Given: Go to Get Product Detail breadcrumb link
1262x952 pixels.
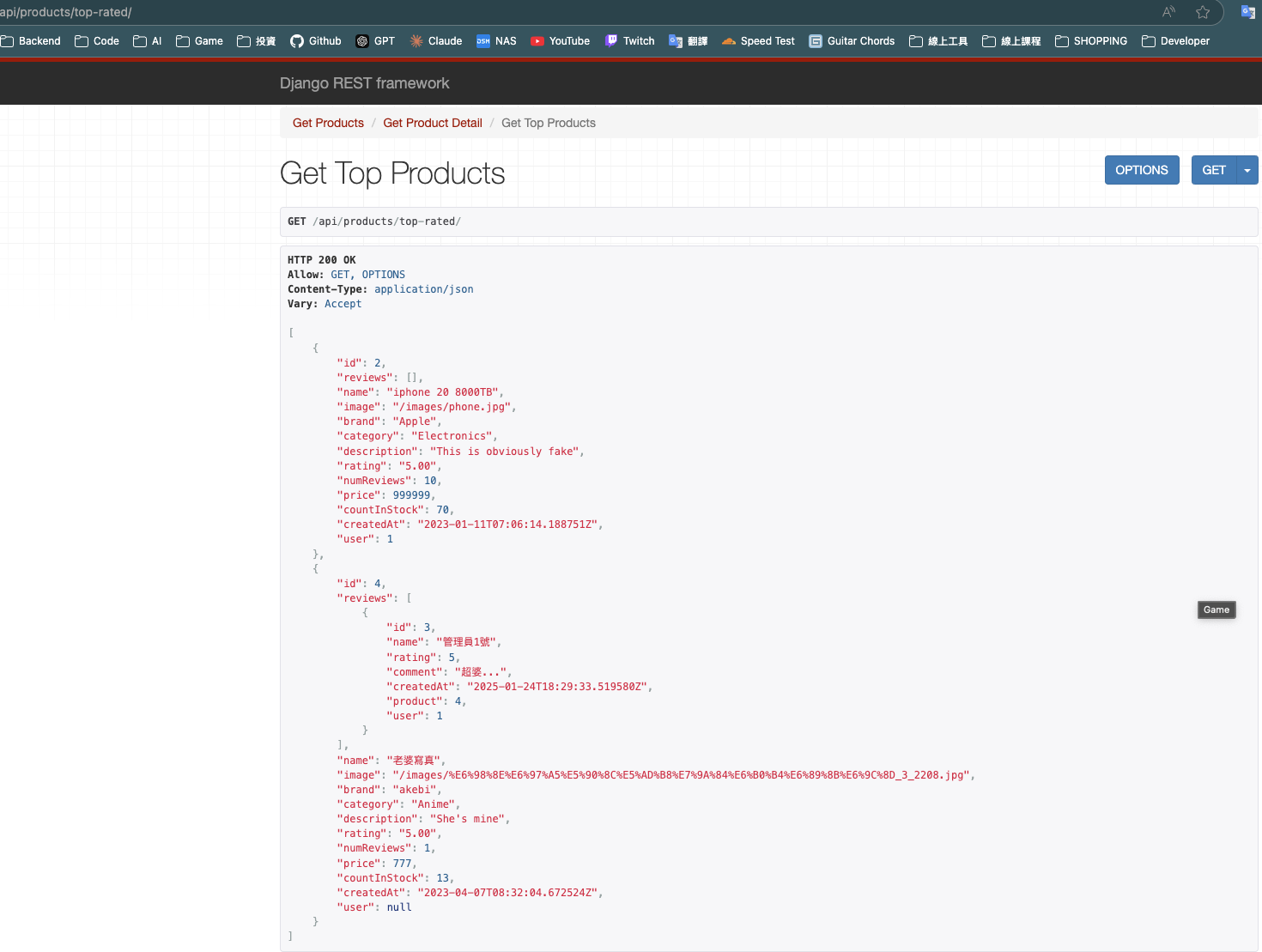Looking at the screenshot, I should tap(433, 123).
